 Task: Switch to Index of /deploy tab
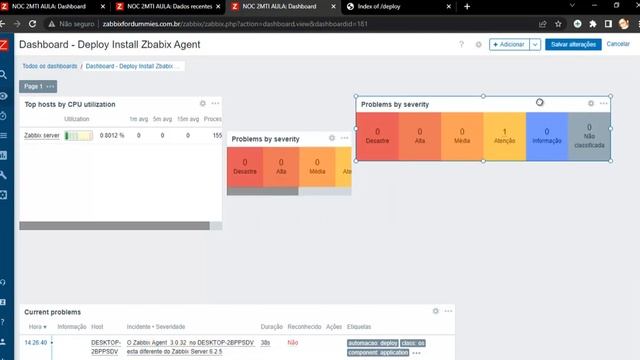coord(379,7)
